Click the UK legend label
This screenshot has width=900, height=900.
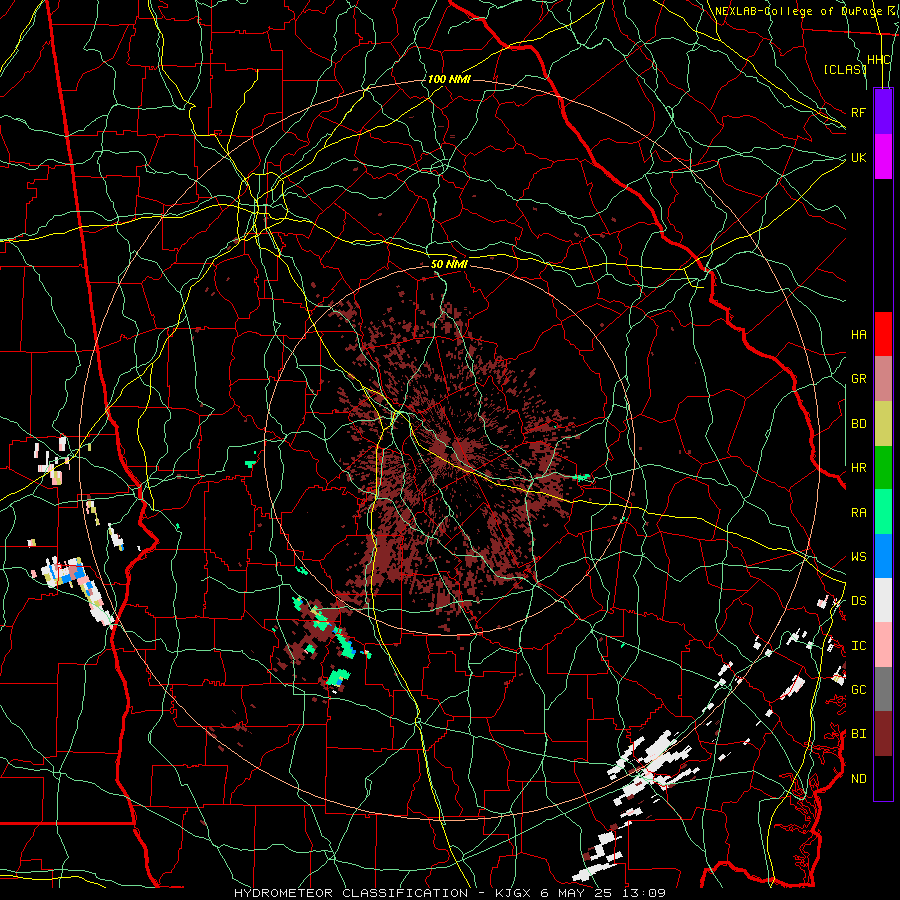tap(858, 157)
